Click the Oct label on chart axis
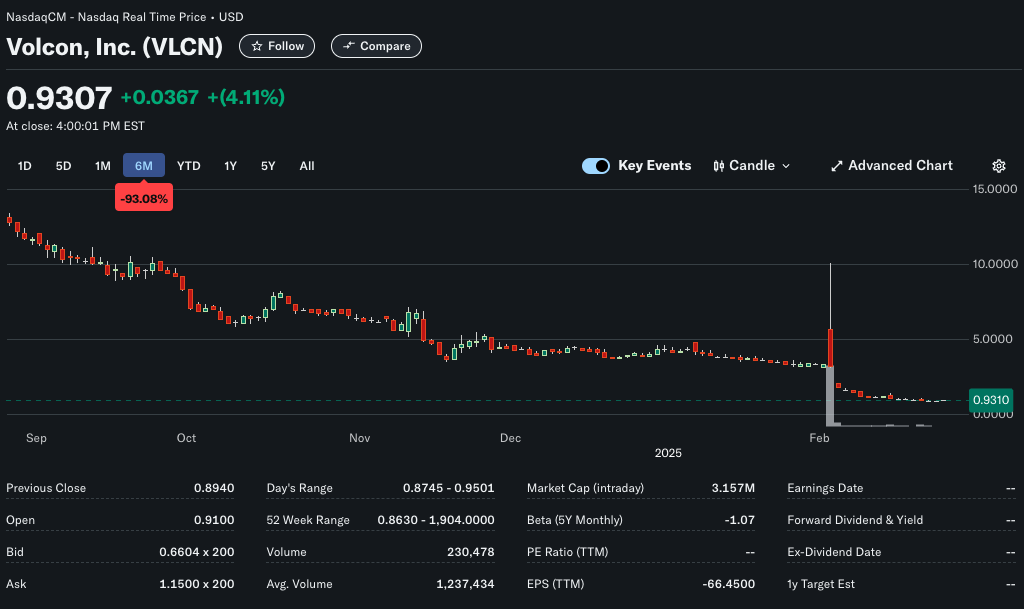Image resolution: width=1024 pixels, height=609 pixels. (x=186, y=438)
